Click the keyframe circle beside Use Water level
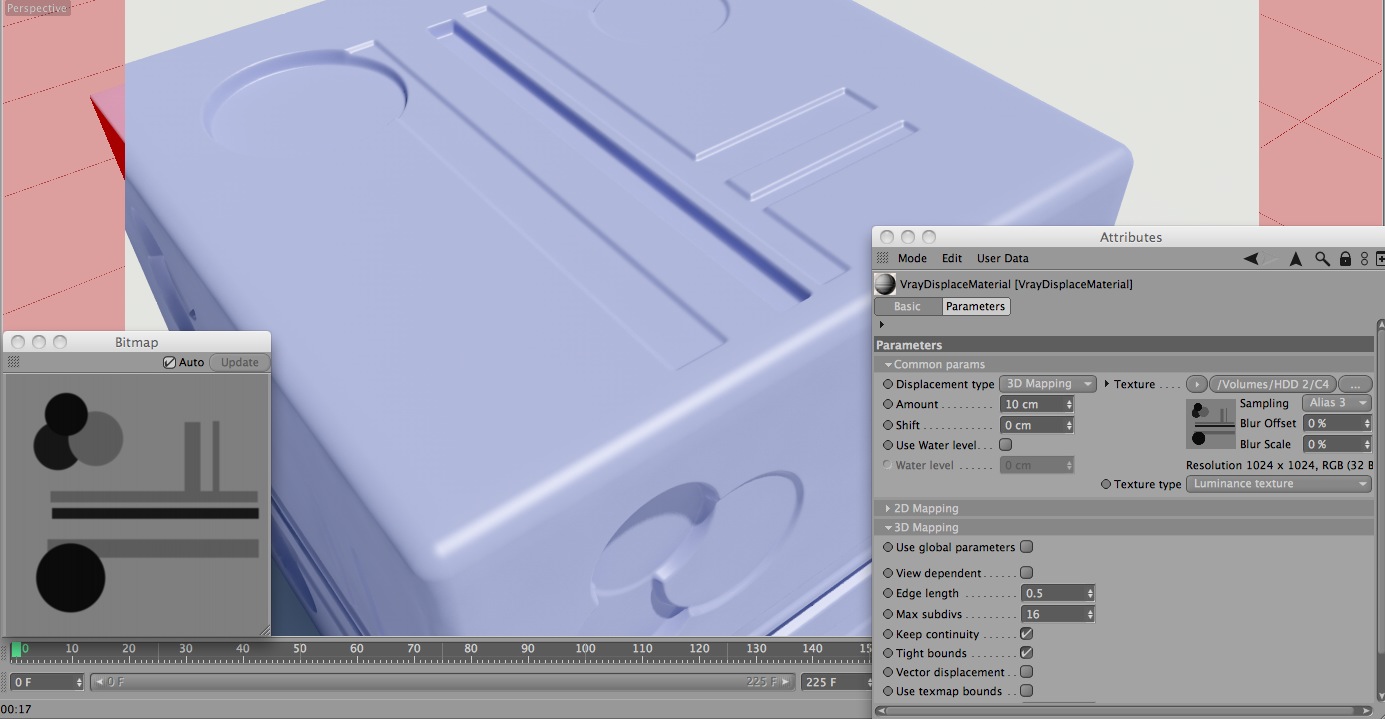This screenshot has height=719, width=1385. 888,445
